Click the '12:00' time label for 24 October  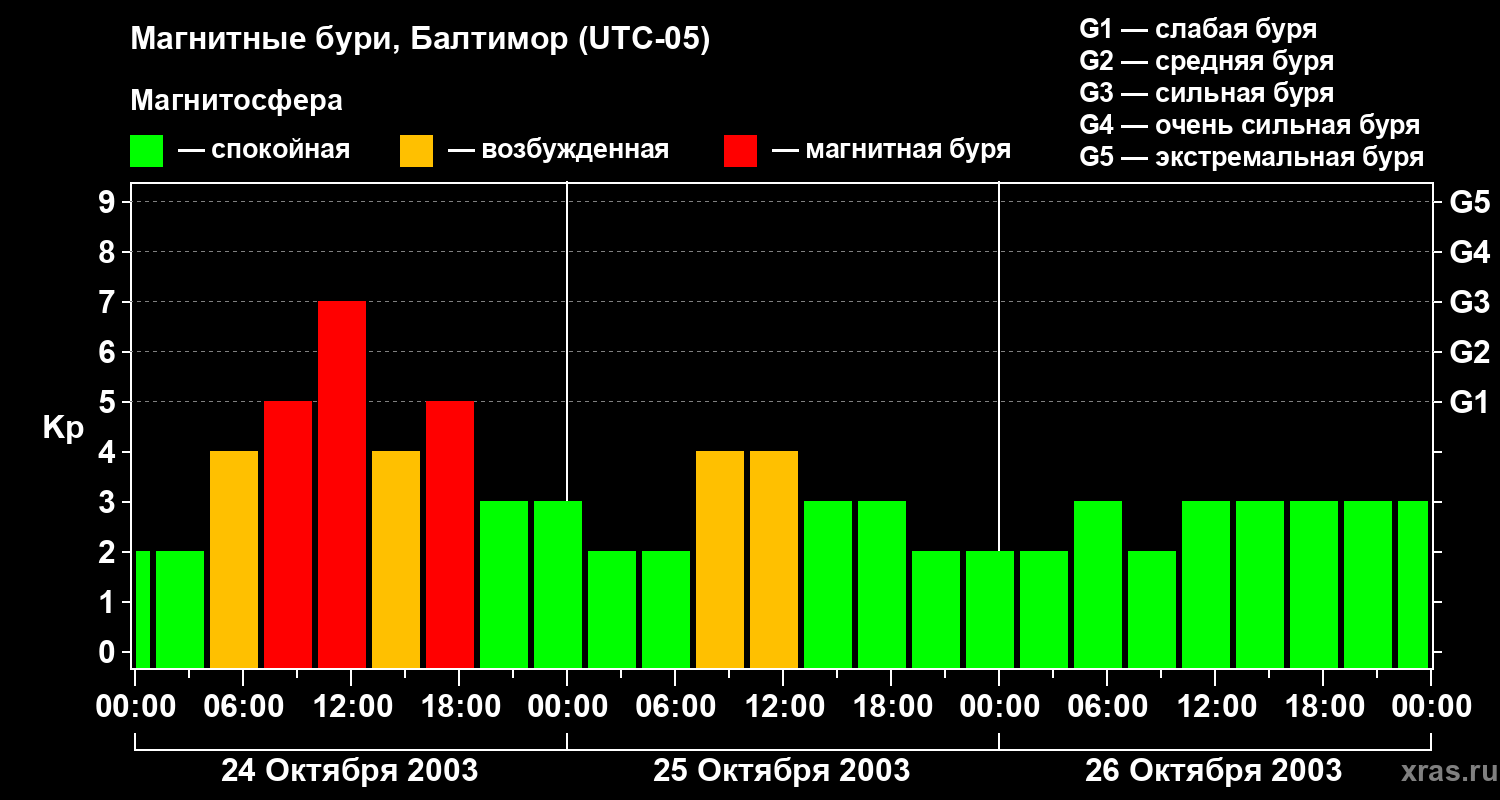[351, 707]
